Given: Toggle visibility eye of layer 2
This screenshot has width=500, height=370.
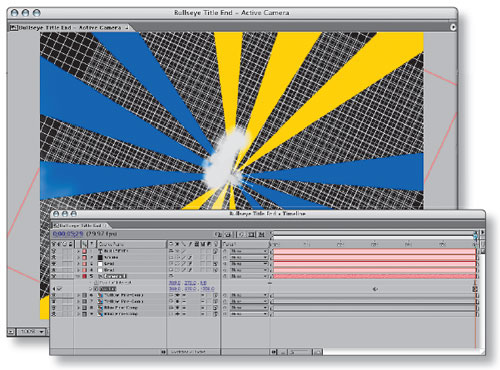Looking at the screenshot, I should [x=54, y=257].
